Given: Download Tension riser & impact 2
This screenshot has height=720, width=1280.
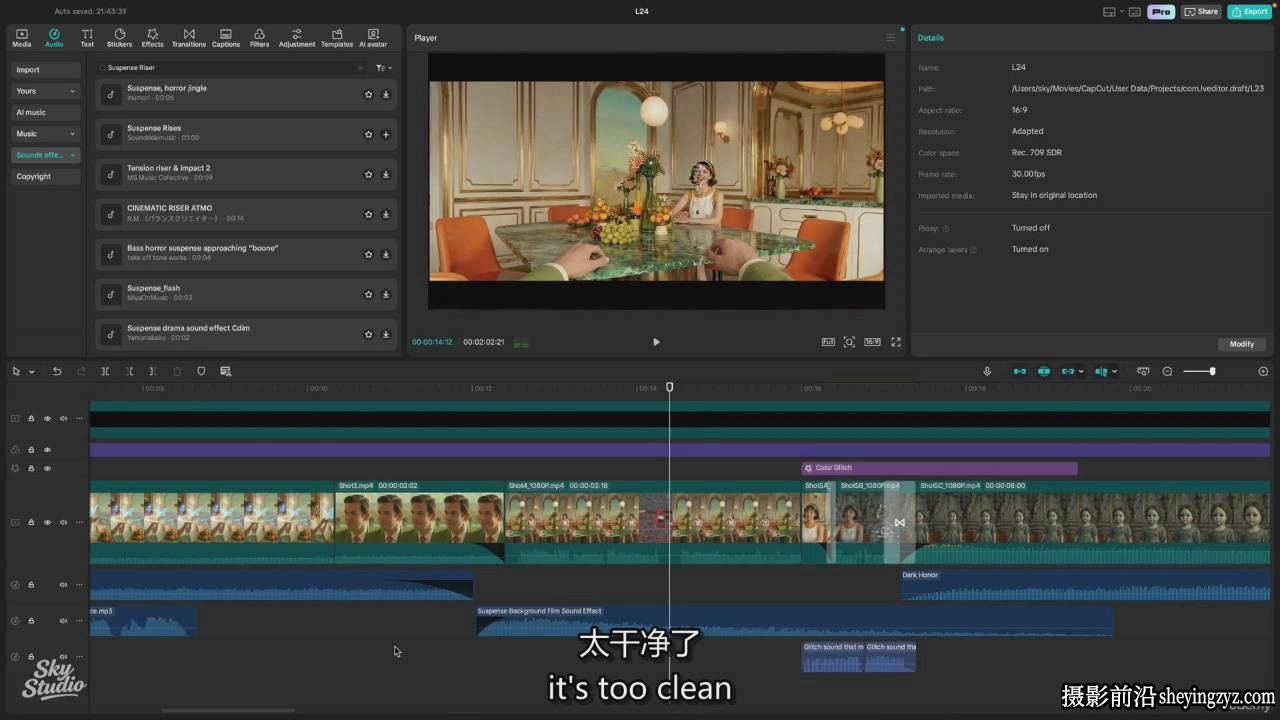Looking at the screenshot, I should pyautogui.click(x=386, y=174).
